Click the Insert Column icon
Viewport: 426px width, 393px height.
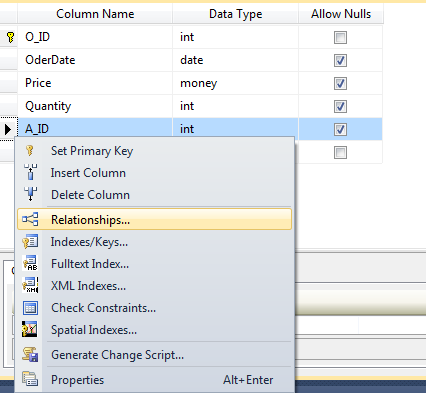[x=30, y=172]
